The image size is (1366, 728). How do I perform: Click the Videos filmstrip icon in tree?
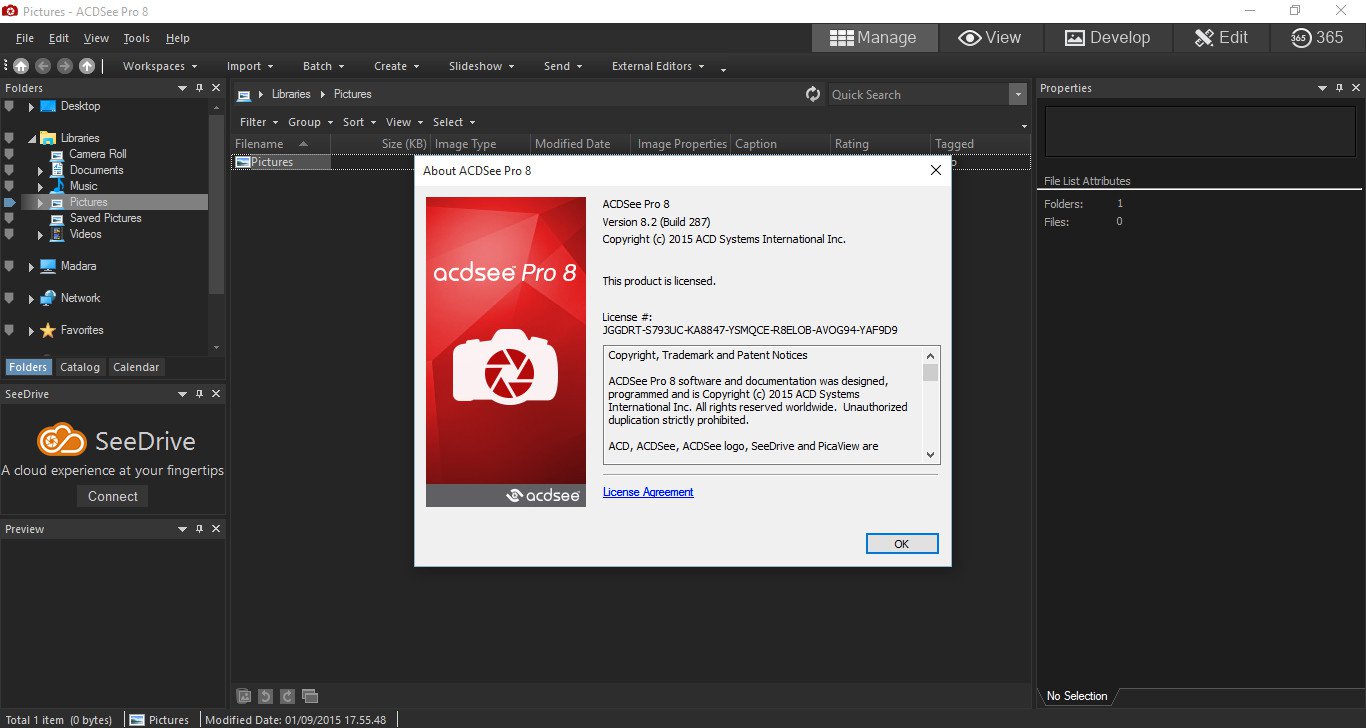(57, 234)
